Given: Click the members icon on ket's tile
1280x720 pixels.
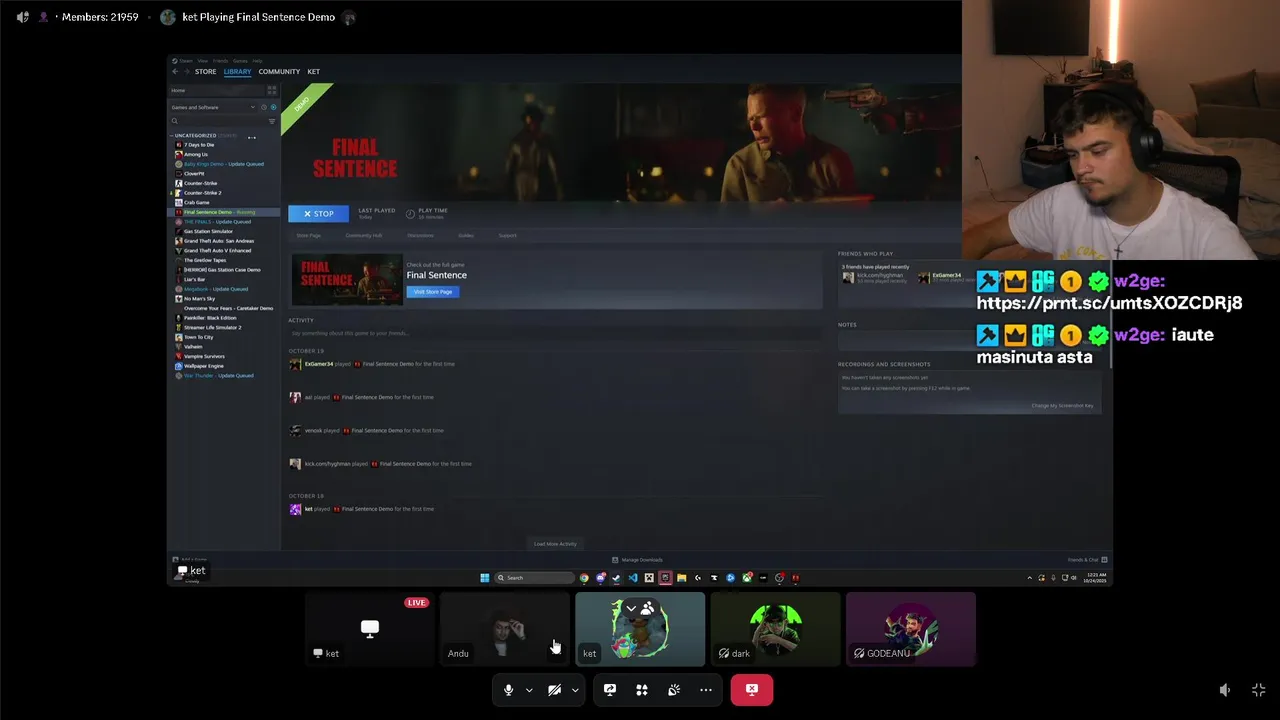Looking at the screenshot, I should click(x=648, y=608).
